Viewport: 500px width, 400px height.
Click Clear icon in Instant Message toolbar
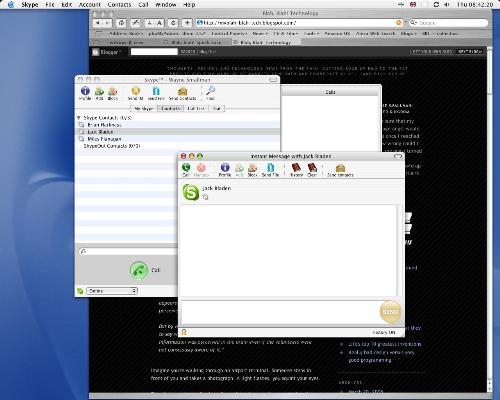pyautogui.click(x=312, y=168)
